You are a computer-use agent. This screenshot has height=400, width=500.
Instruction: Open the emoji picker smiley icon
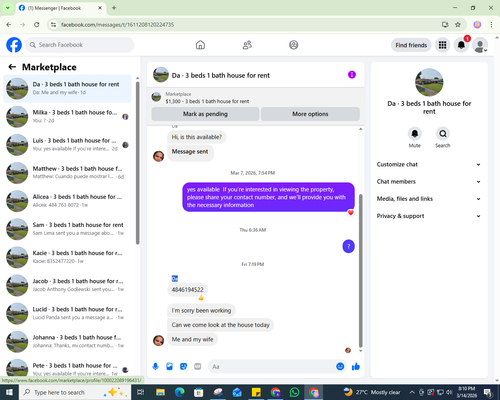point(340,367)
